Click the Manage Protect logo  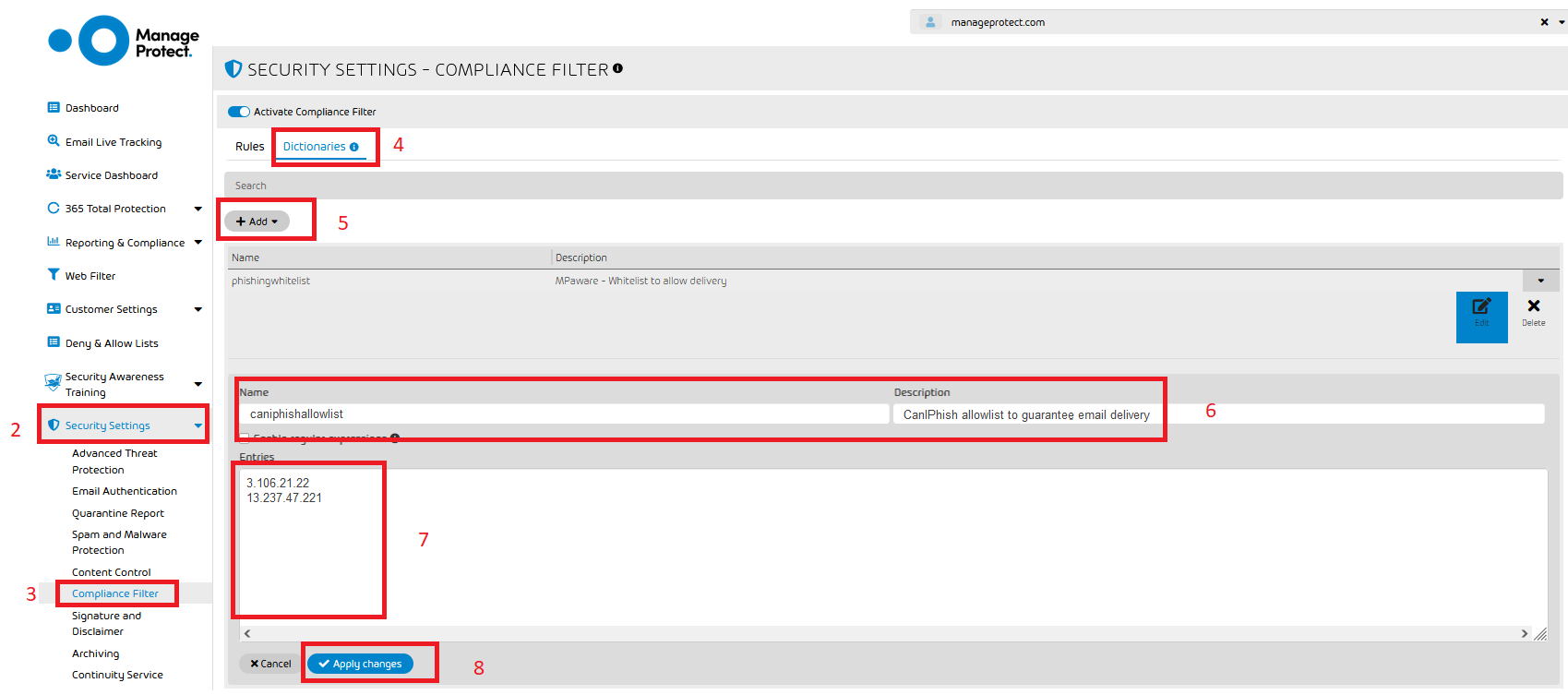[124, 41]
